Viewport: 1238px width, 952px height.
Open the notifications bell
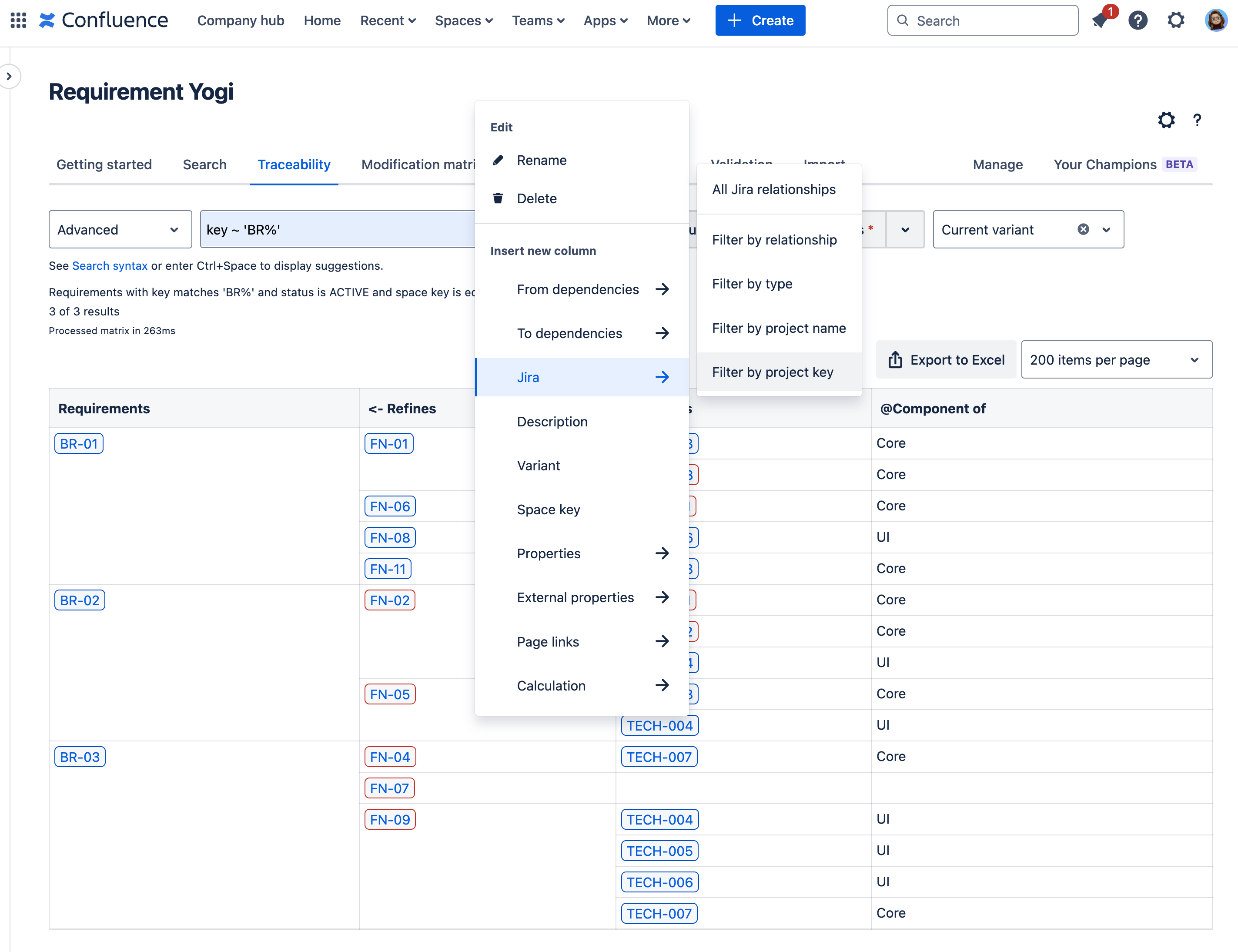(1100, 20)
